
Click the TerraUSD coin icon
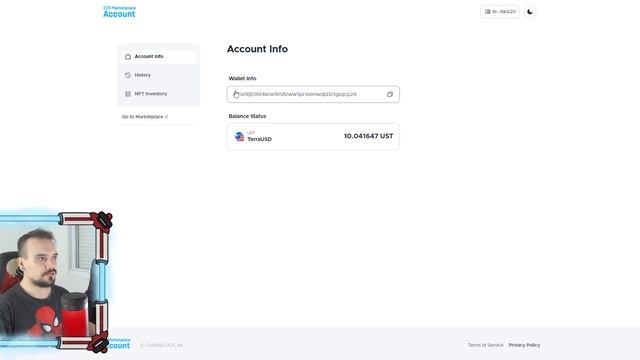tap(240, 136)
